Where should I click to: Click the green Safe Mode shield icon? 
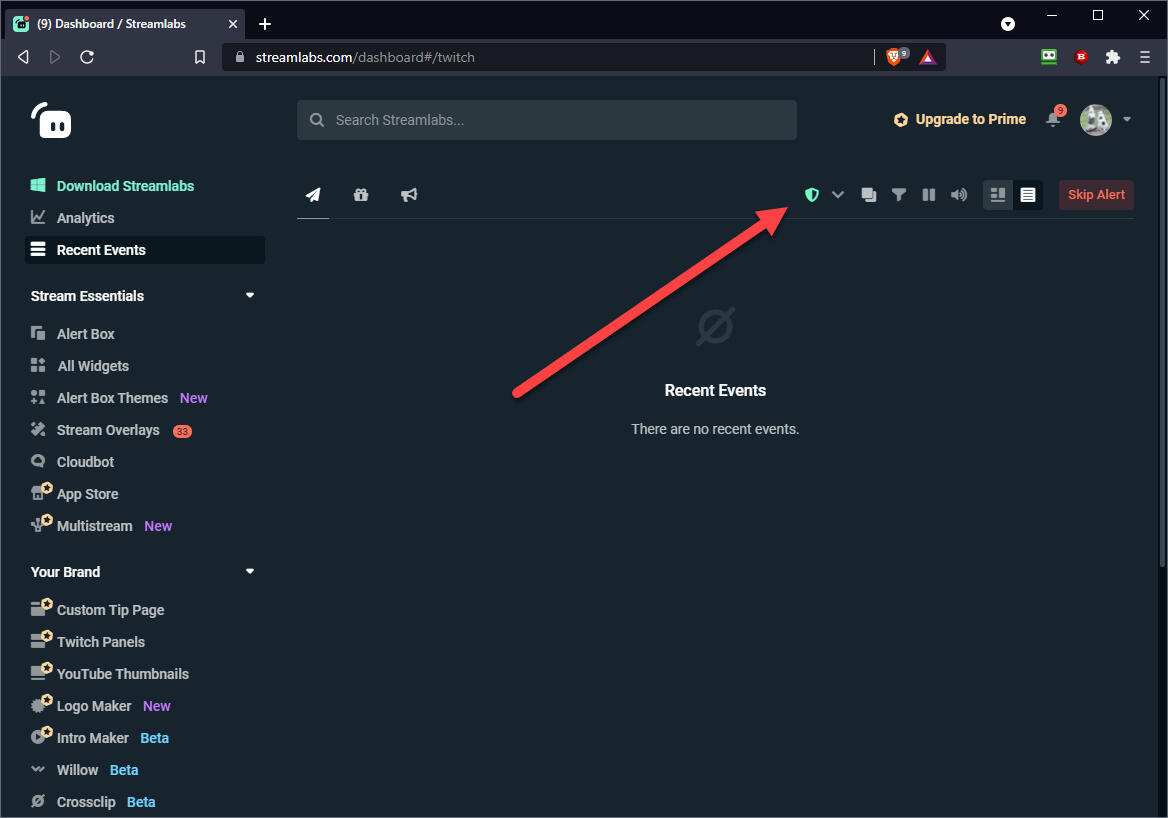click(811, 195)
